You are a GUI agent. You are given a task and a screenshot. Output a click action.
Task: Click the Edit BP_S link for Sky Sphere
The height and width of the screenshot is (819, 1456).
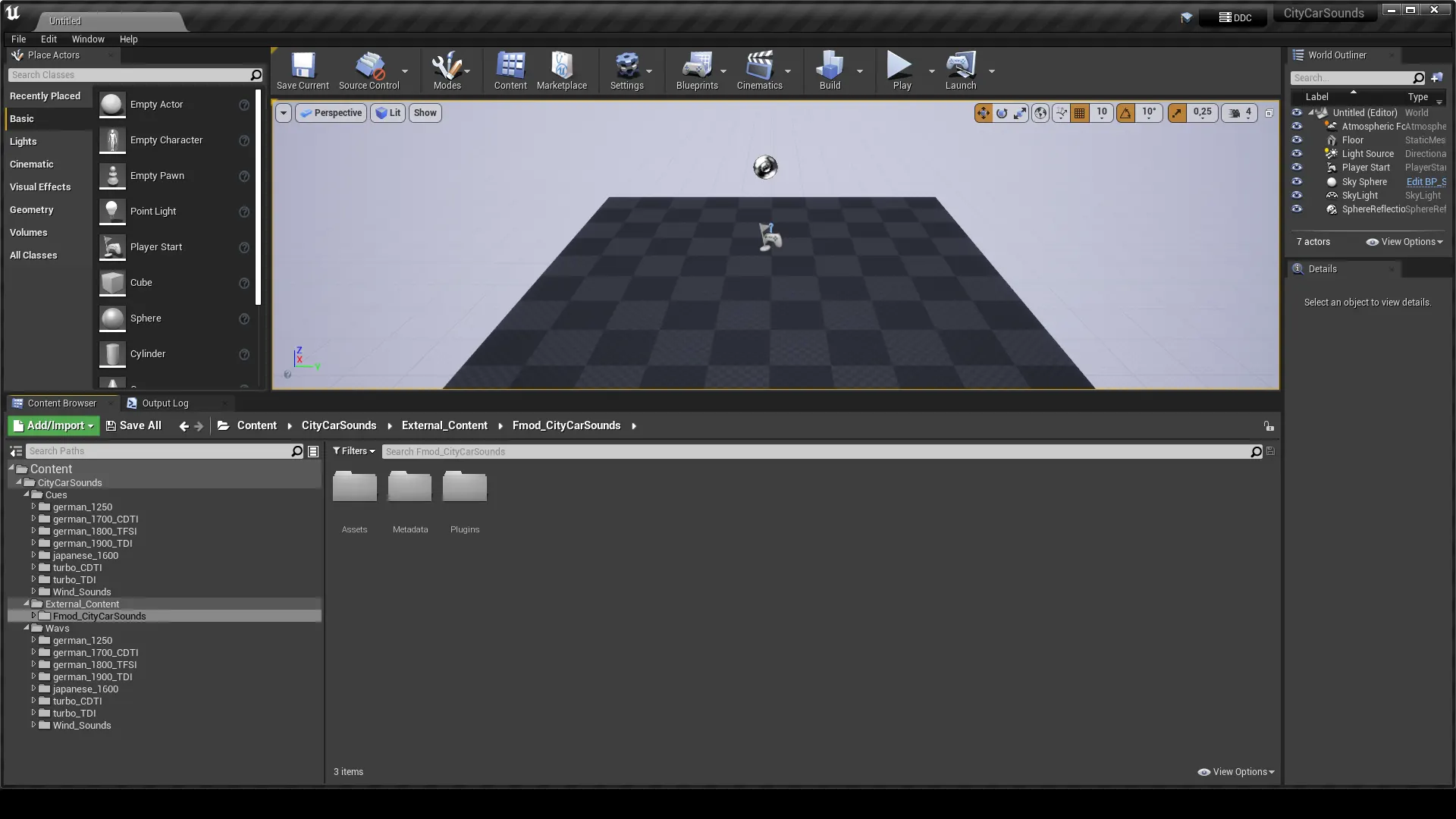[1426, 182]
